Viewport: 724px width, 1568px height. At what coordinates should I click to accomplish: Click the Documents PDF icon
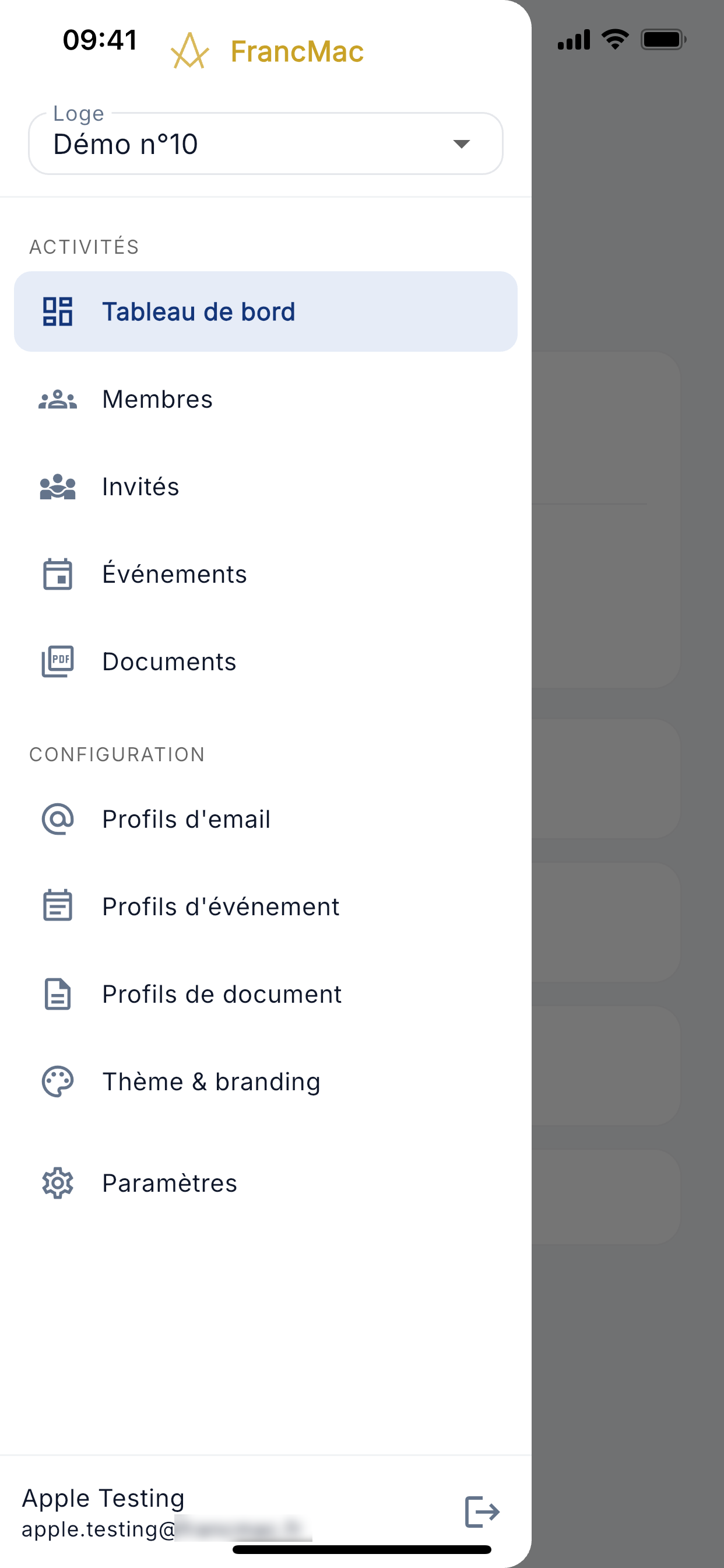[x=58, y=661]
